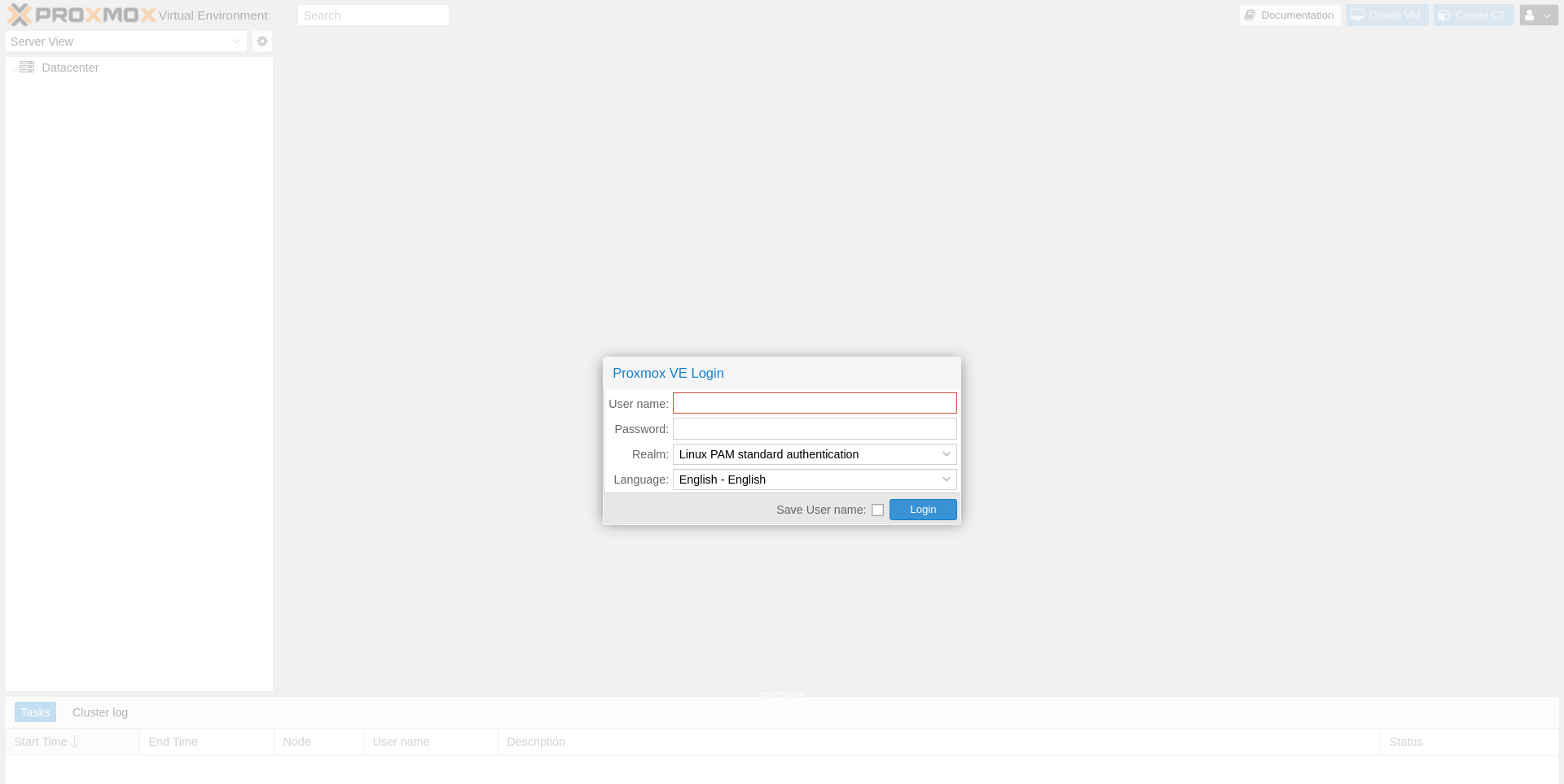
Task: Click the Create CT cube icon
Action: [1444, 15]
